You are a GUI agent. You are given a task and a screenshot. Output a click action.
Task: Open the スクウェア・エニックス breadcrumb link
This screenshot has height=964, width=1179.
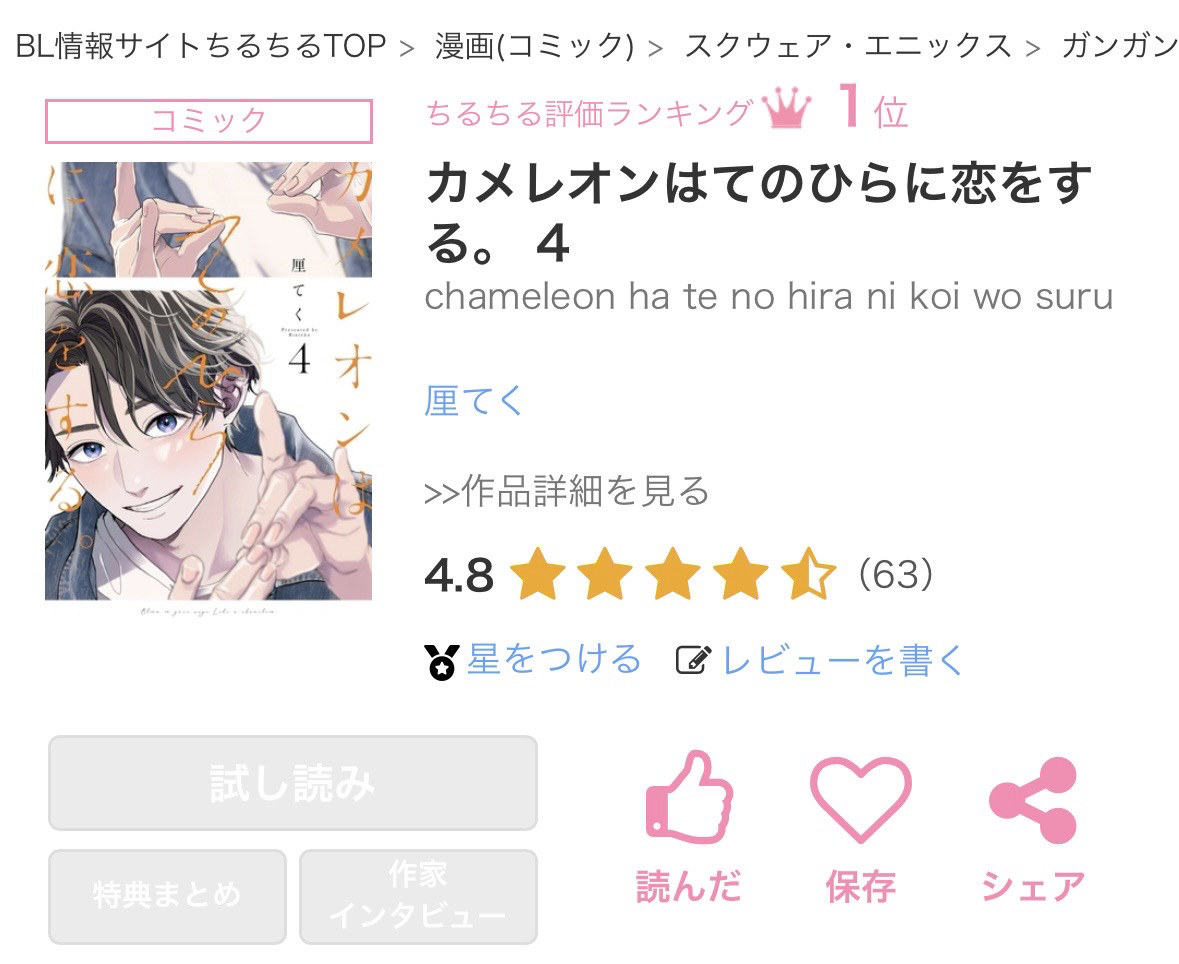(x=848, y=47)
